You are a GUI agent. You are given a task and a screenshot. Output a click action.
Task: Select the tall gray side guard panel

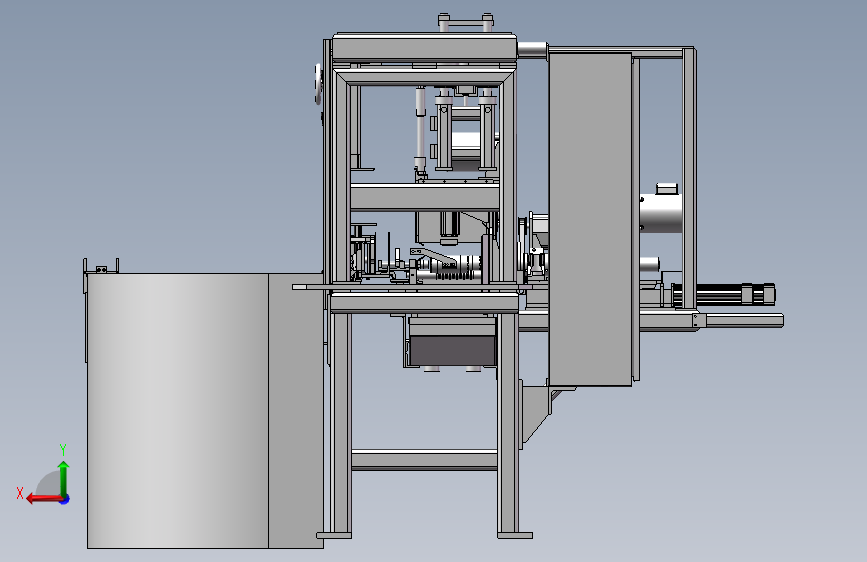tap(590, 219)
